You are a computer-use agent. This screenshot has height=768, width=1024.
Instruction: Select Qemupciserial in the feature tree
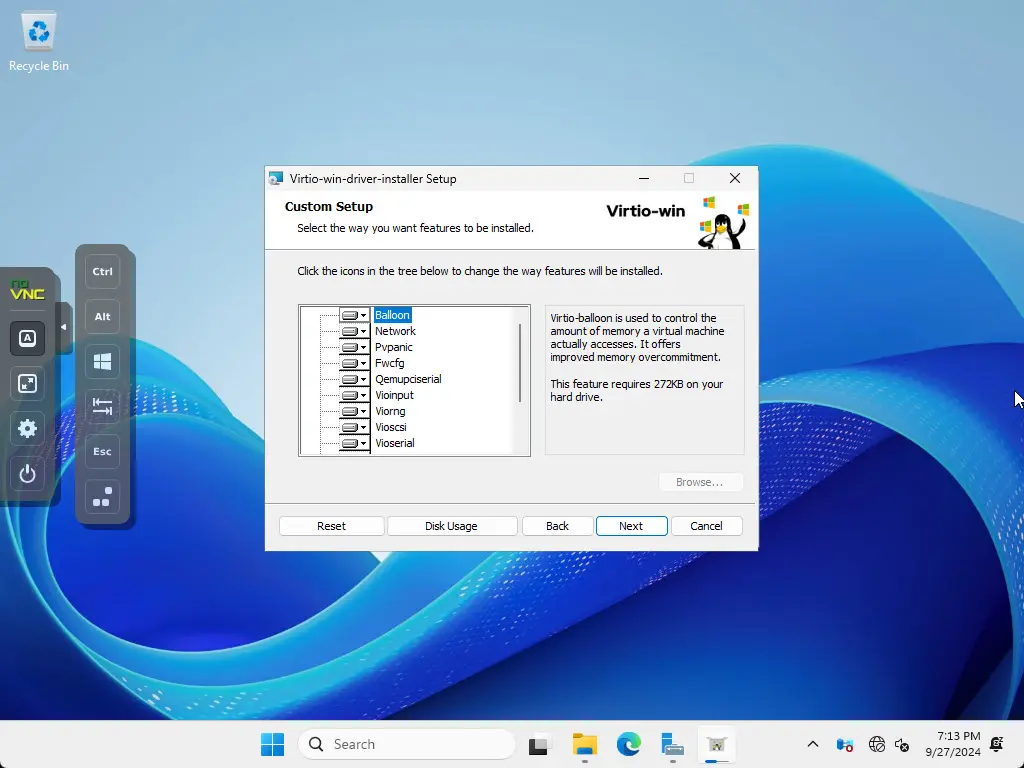click(408, 379)
